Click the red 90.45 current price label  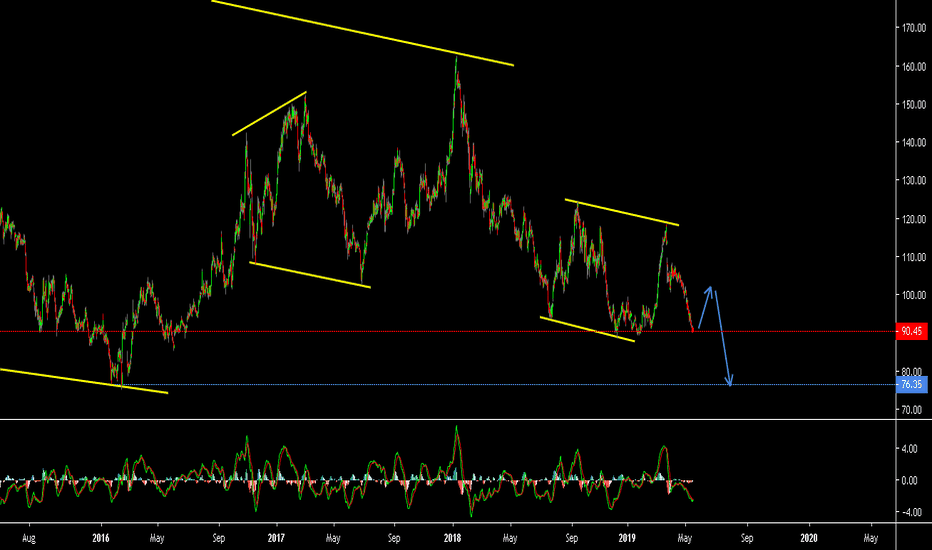[x=911, y=332]
